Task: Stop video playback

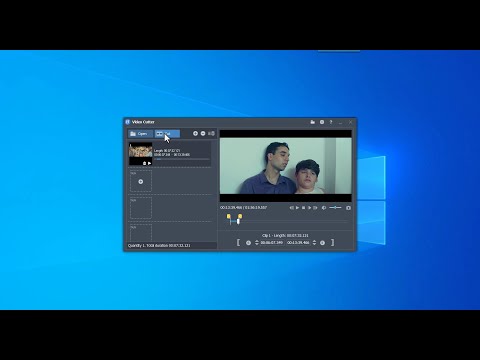Action: [x=303, y=208]
